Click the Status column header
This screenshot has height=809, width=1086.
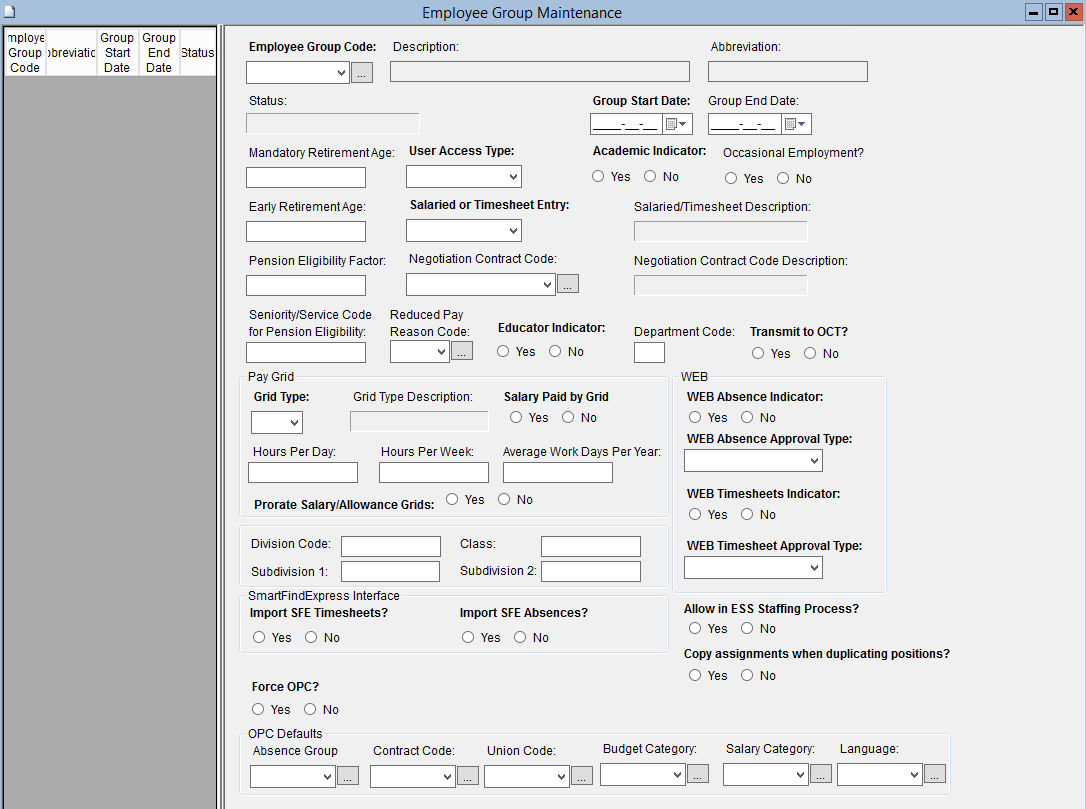(197, 53)
